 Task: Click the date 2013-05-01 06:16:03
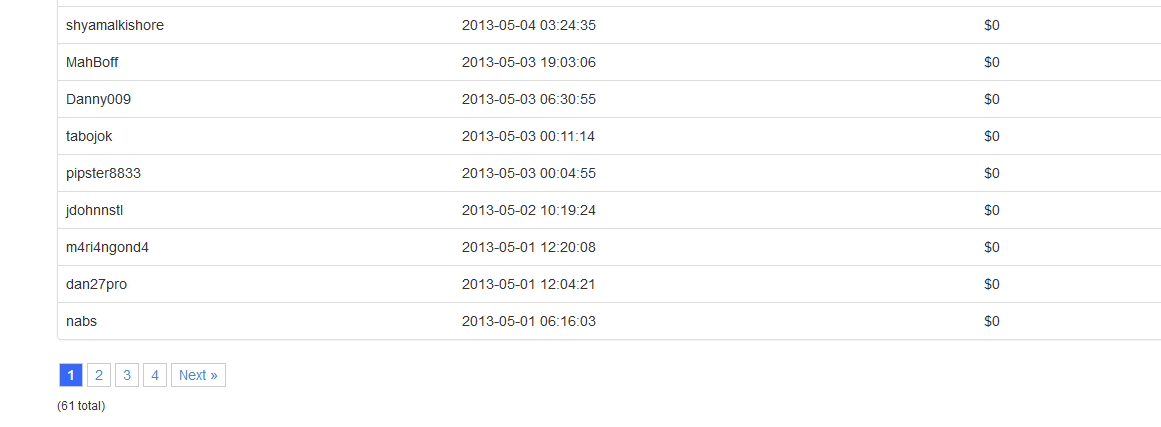point(529,321)
